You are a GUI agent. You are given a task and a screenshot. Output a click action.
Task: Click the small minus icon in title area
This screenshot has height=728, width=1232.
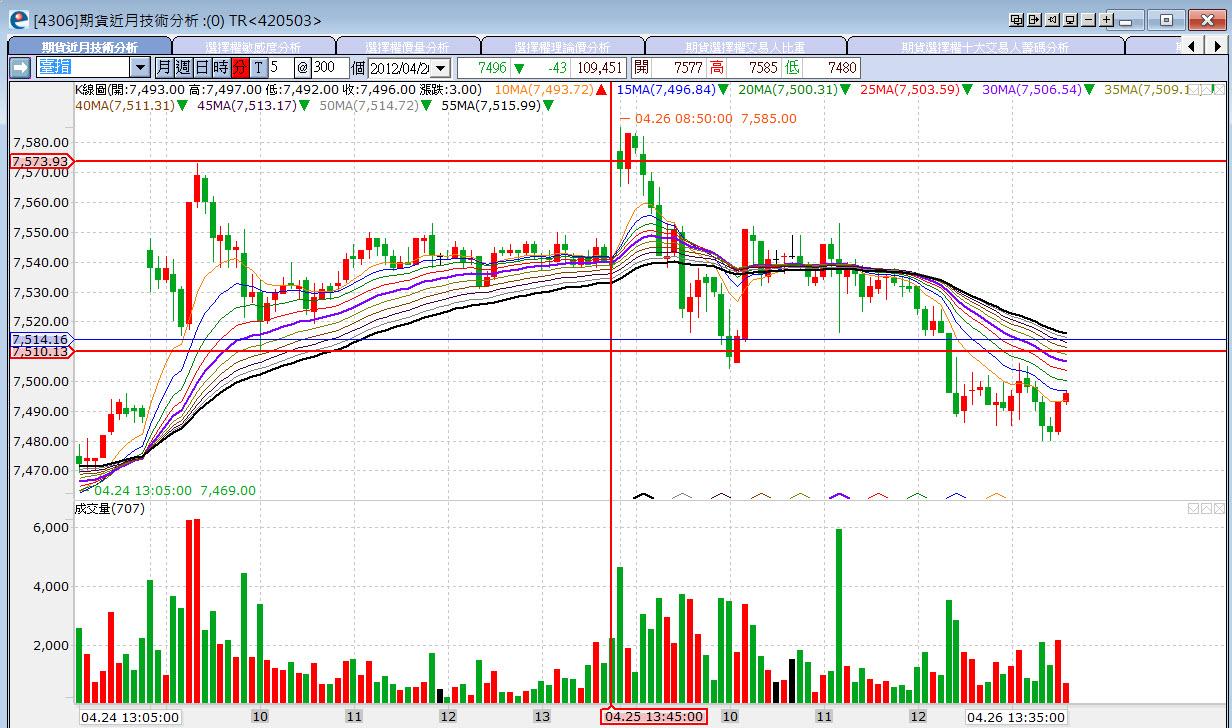pyautogui.click(x=1088, y=19)
